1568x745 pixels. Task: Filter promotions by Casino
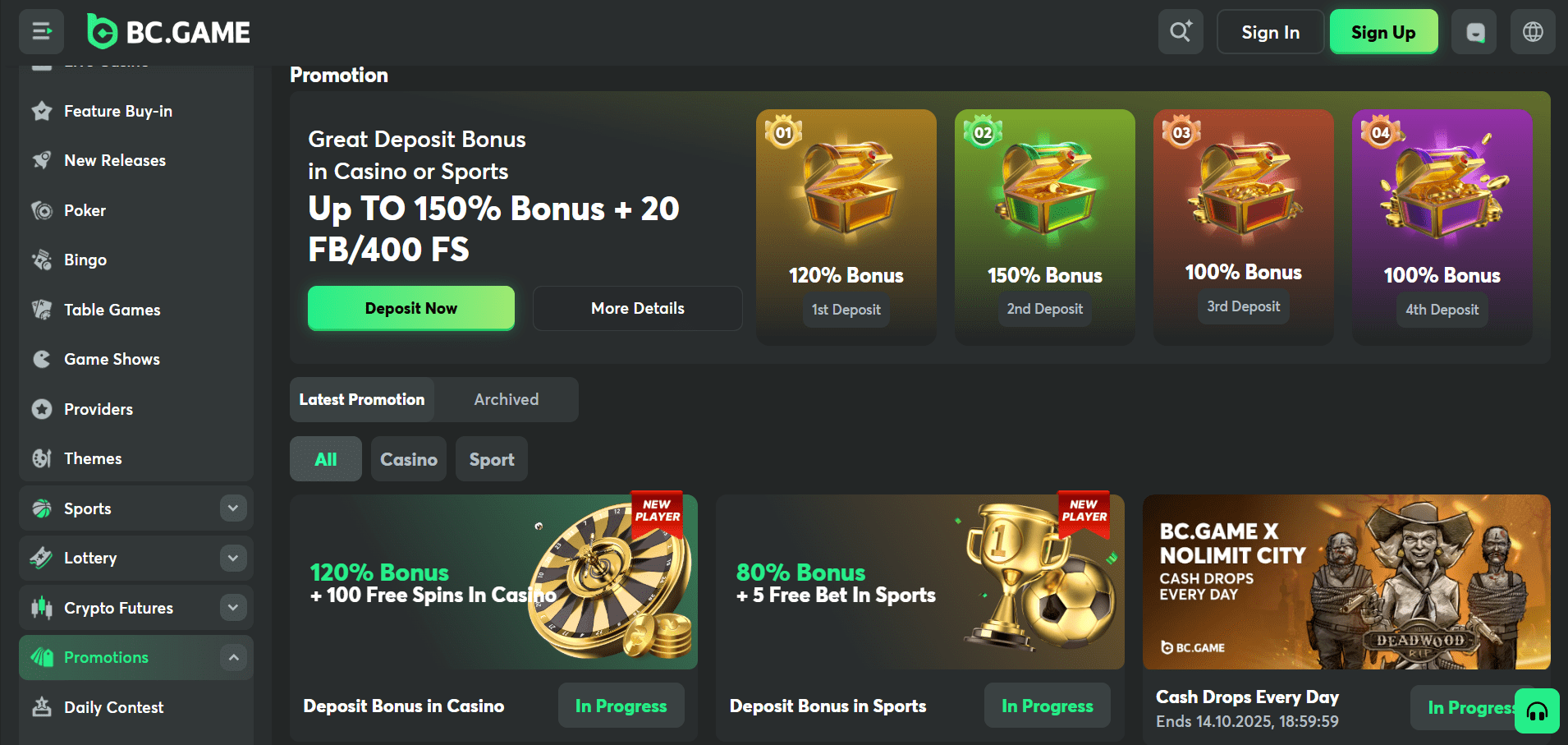pos(409,459)
